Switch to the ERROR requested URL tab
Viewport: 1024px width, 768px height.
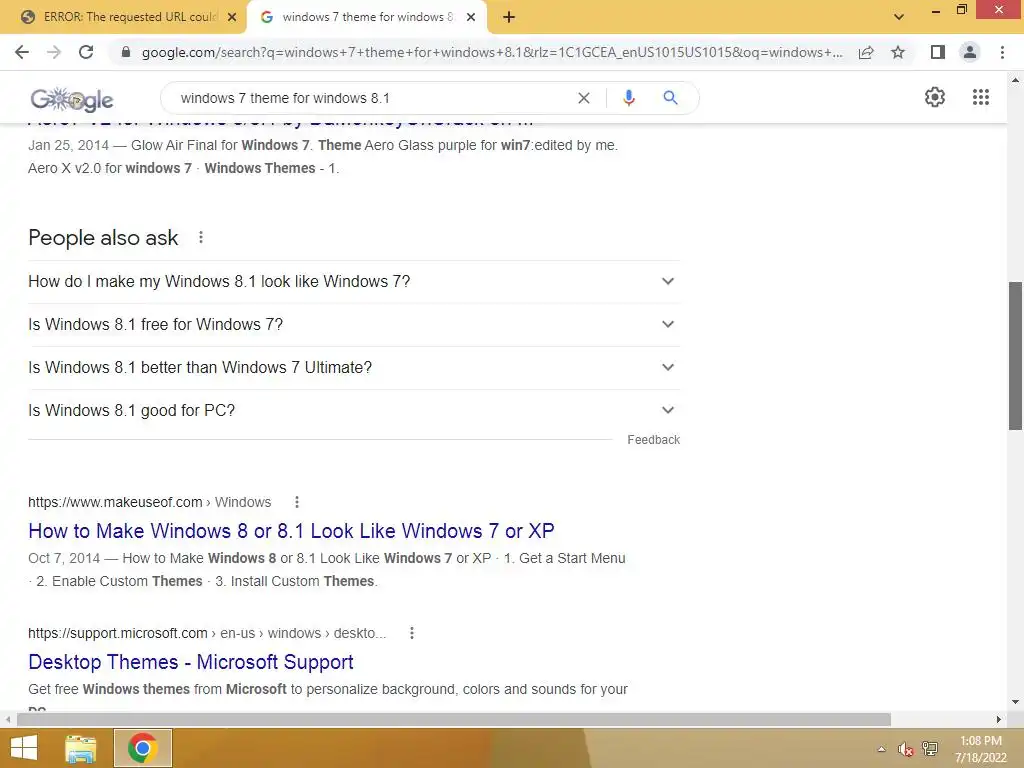click(124, 18)
